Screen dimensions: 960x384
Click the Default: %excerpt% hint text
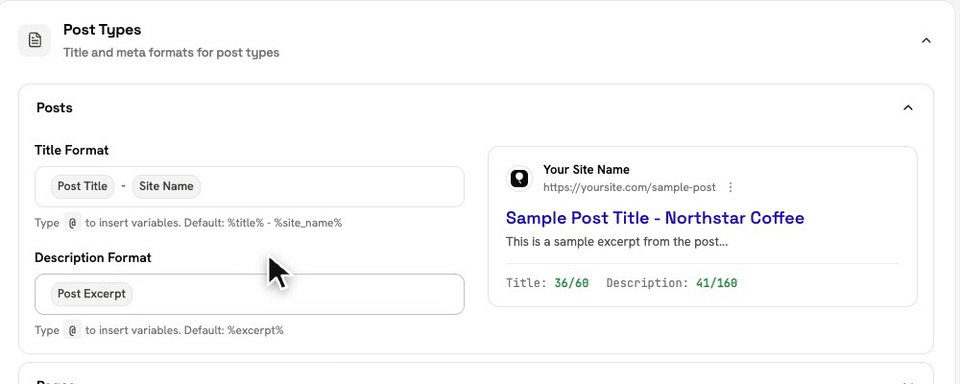(x=233, y=331)
